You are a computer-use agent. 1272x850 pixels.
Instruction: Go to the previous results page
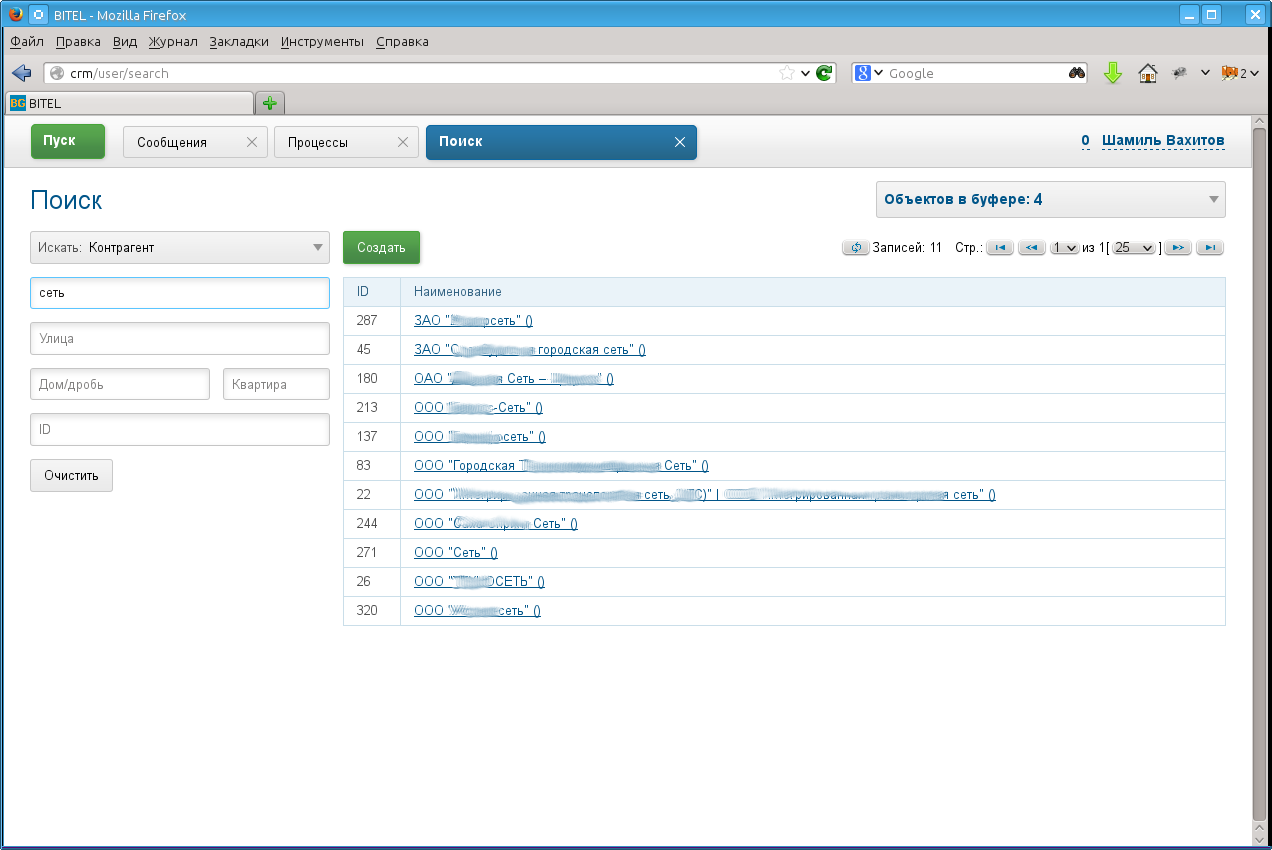[1032, 248]
